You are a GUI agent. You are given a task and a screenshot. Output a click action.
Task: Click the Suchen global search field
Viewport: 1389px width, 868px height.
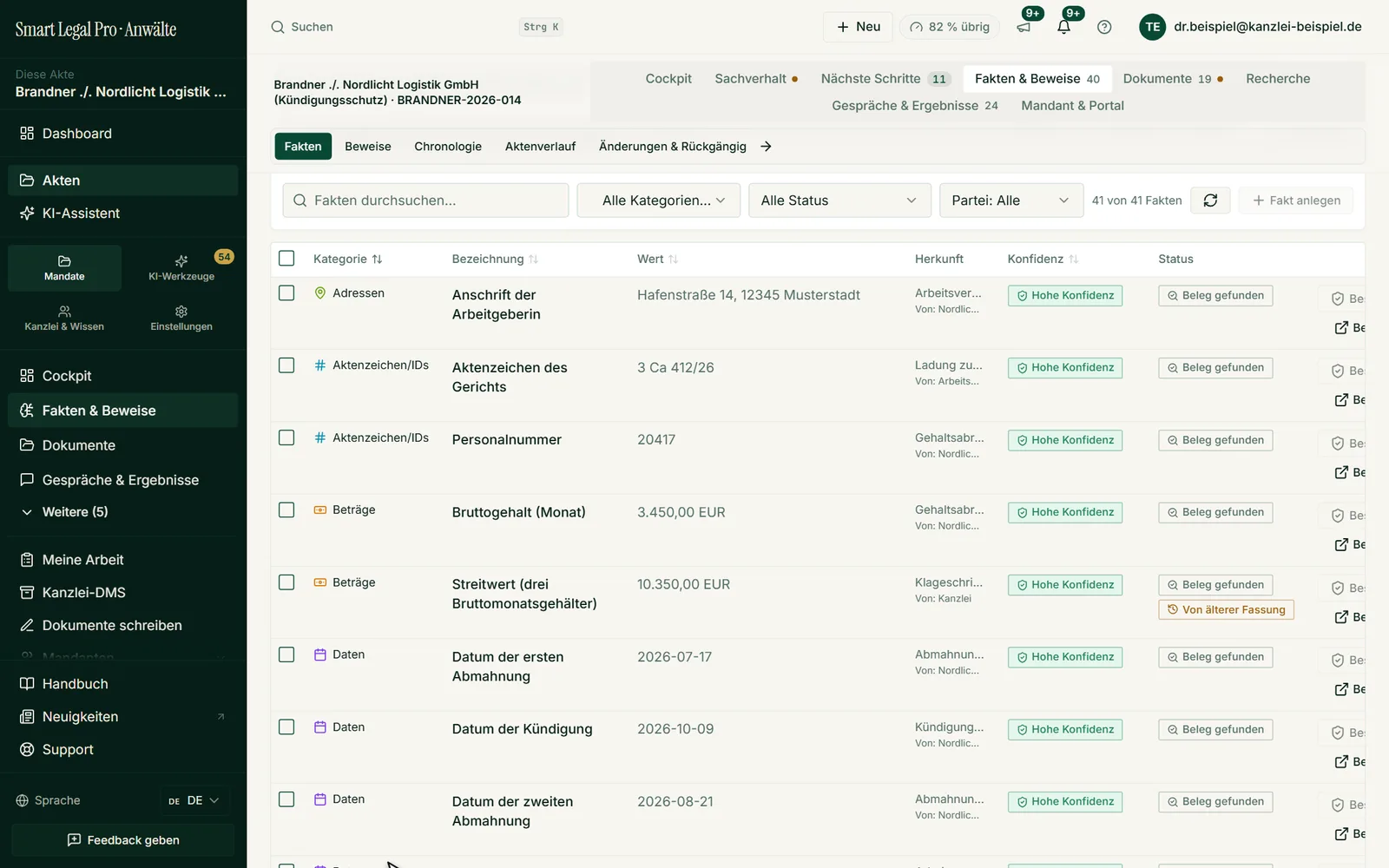(x=417, y=27)
